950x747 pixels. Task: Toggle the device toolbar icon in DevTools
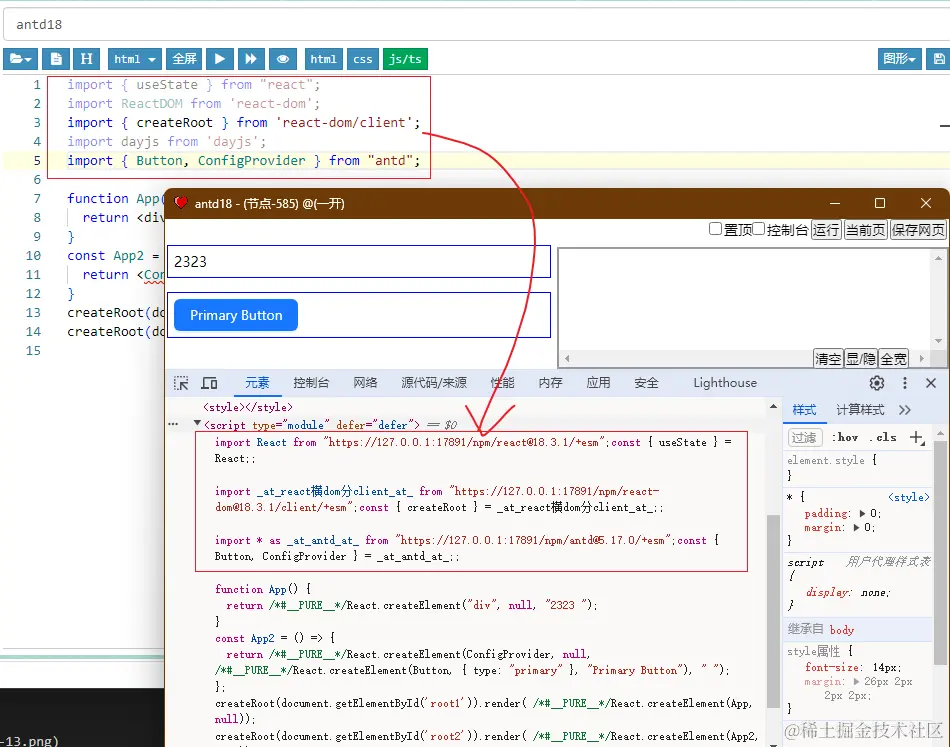209,383
